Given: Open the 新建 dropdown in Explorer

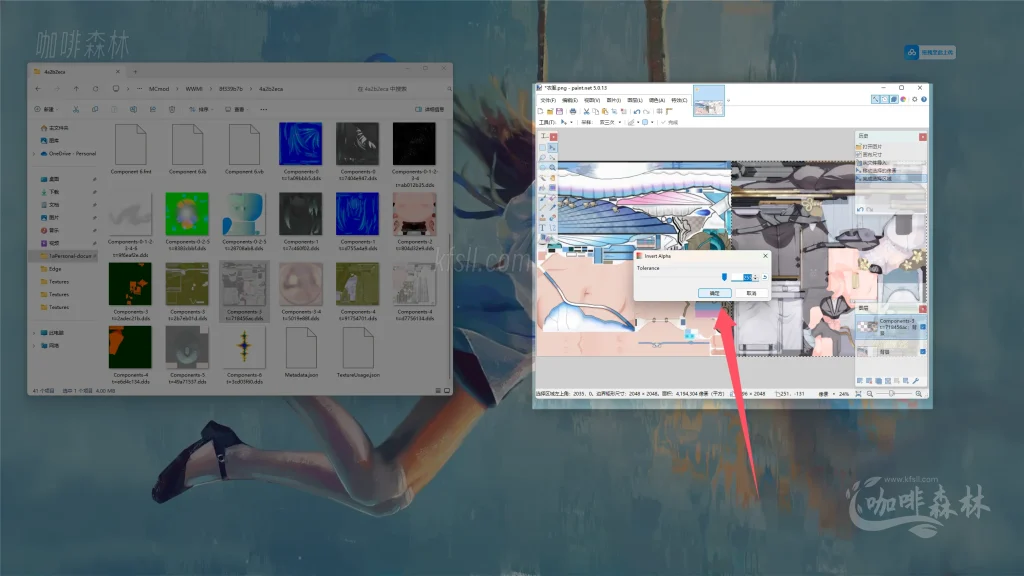Looking at the screenshot, I should click(x=46, y=109).
